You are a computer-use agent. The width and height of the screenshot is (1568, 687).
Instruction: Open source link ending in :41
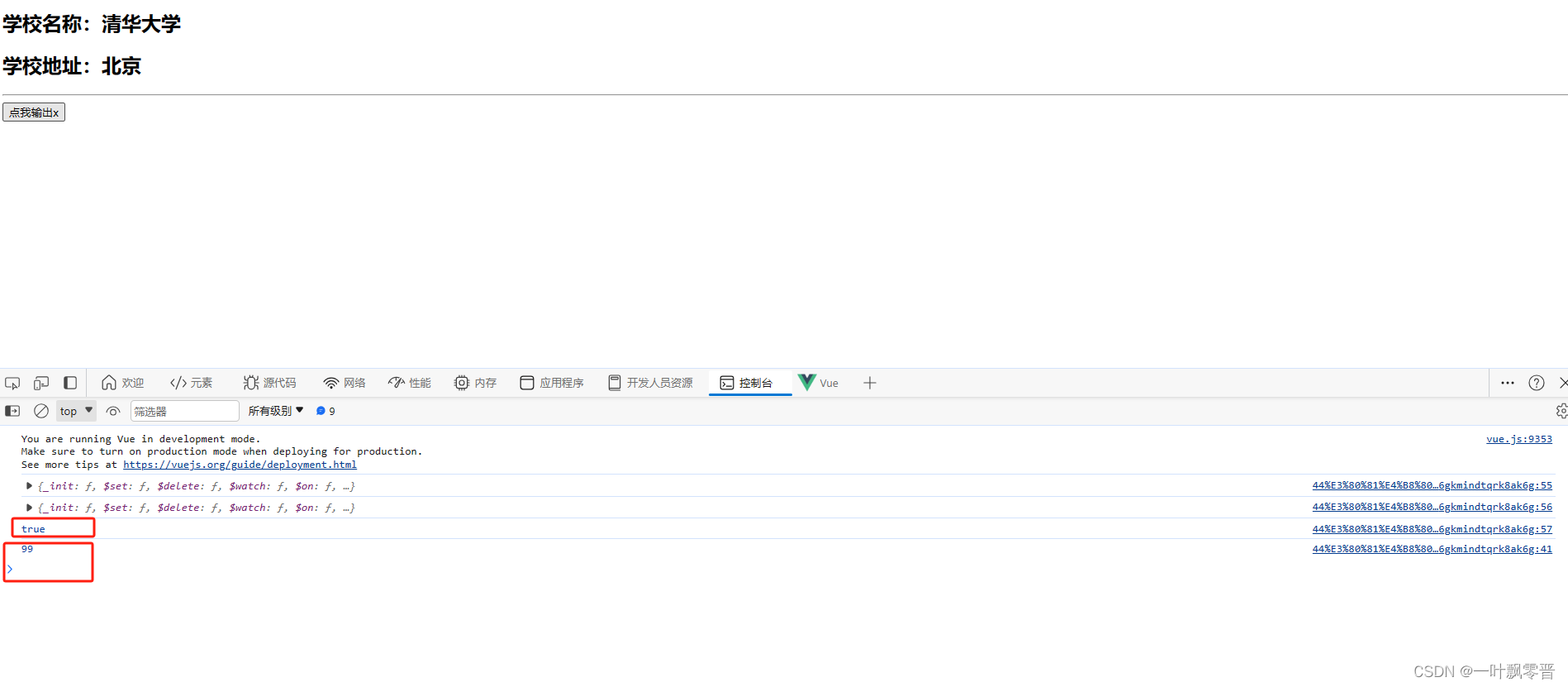click(x=1433, y=549)
